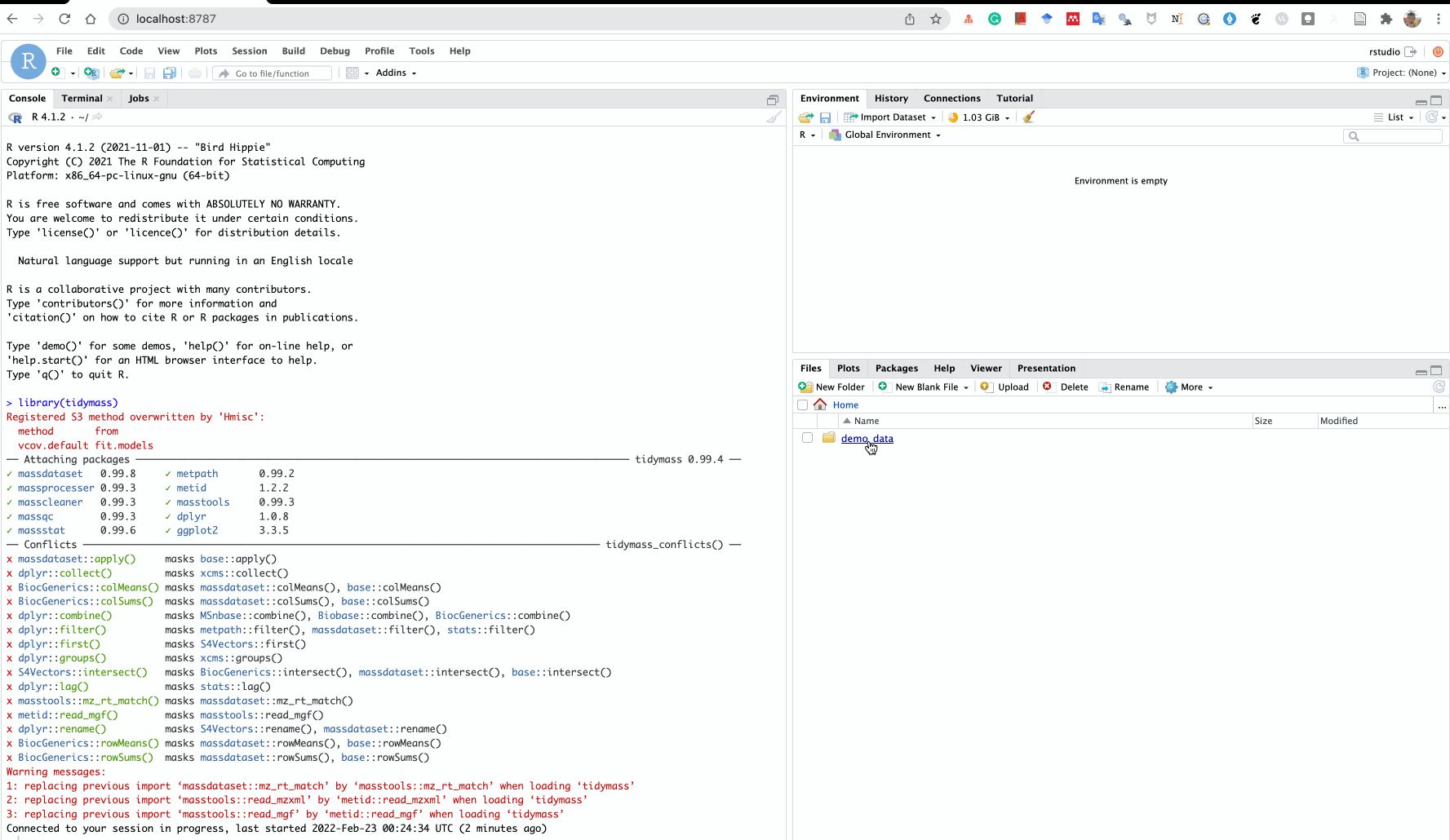Bookmark this page with star icon
The height and width of the screenshot is (840, 1450).
click(936, 19)
